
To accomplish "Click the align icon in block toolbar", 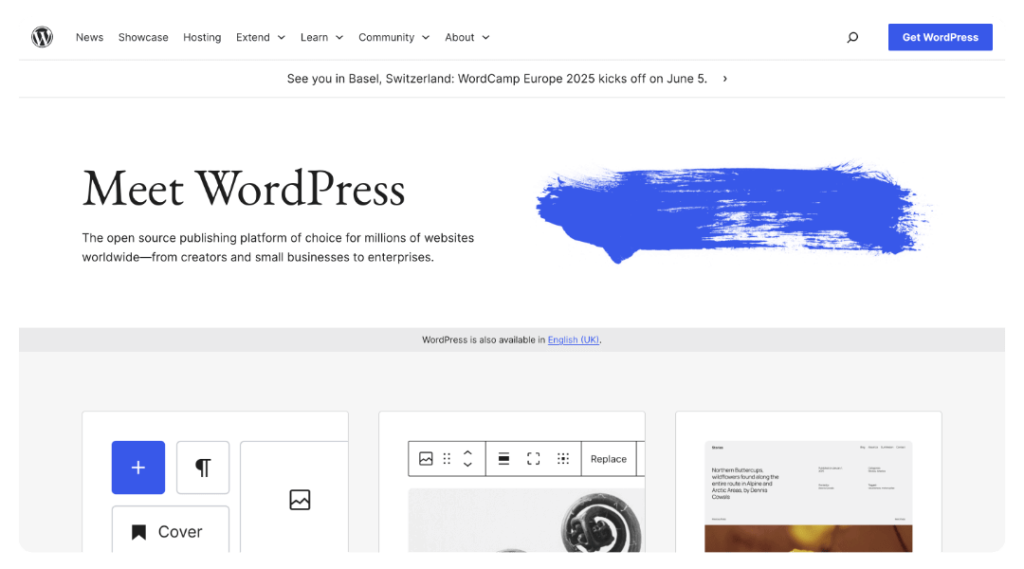I will (x=504, y=459).
